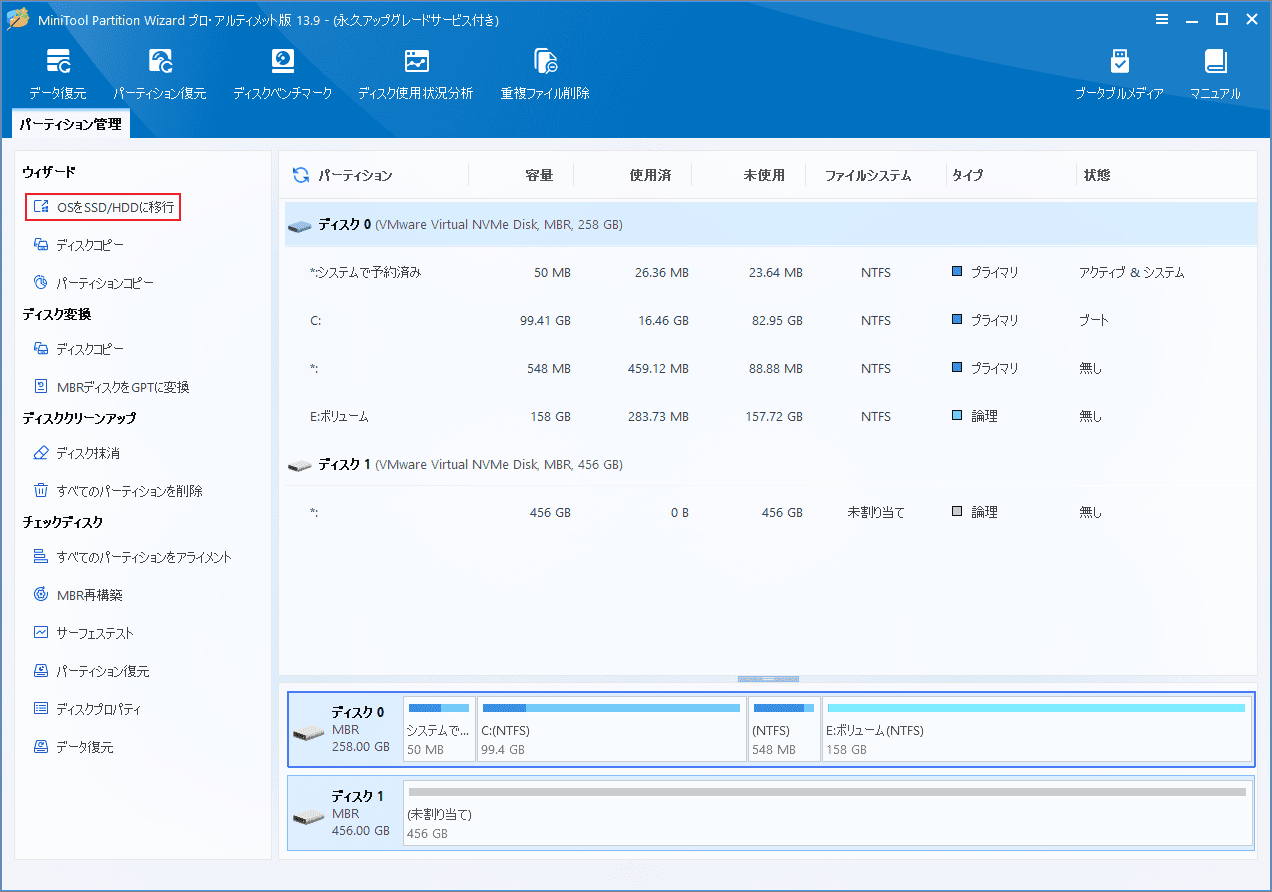Open the hamburger menu in the title bar

point(1161,19)
